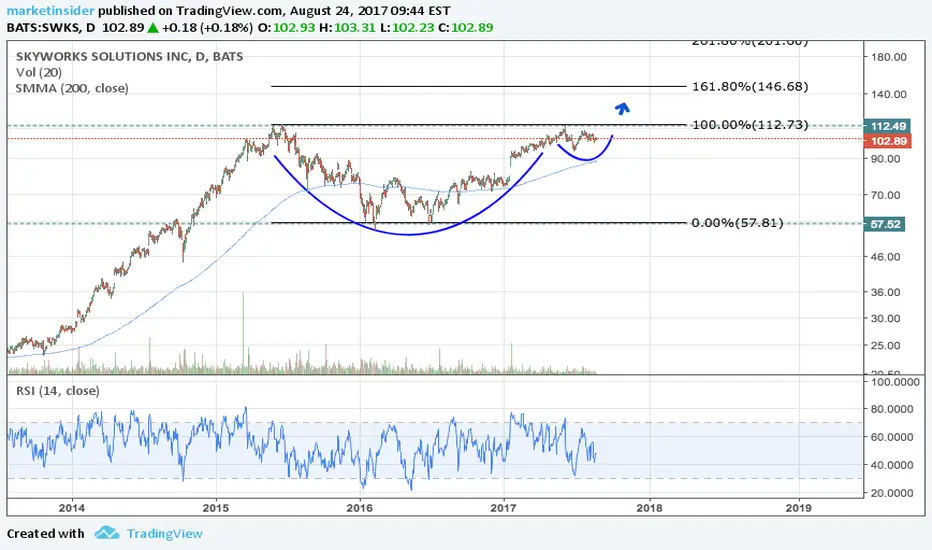Click the 2014 time axis label

point(72,507)
